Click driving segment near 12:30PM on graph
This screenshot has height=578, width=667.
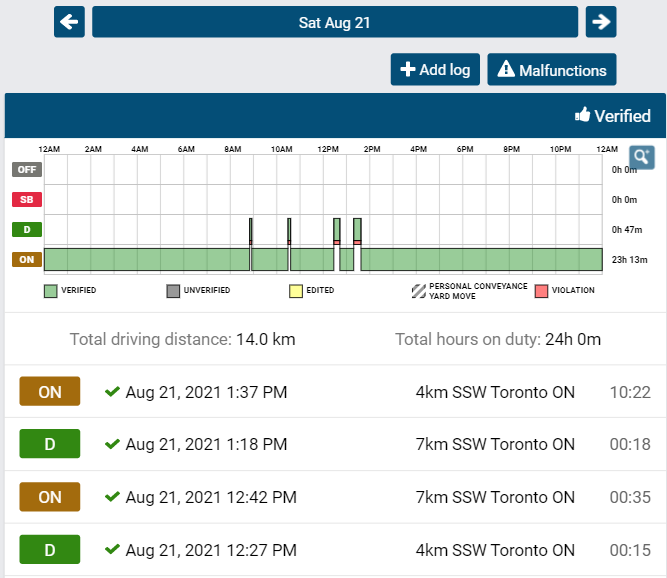coord(337,230)
